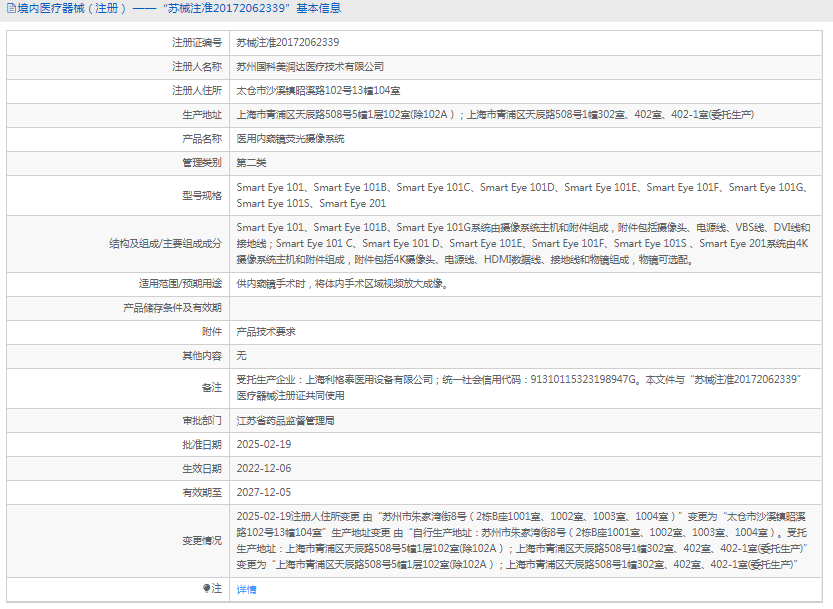Click the 注册人住所 label cell
Image resolution: width=833 pixels, height=609 pixels.
pyautogui.click(x=118, y=91)
